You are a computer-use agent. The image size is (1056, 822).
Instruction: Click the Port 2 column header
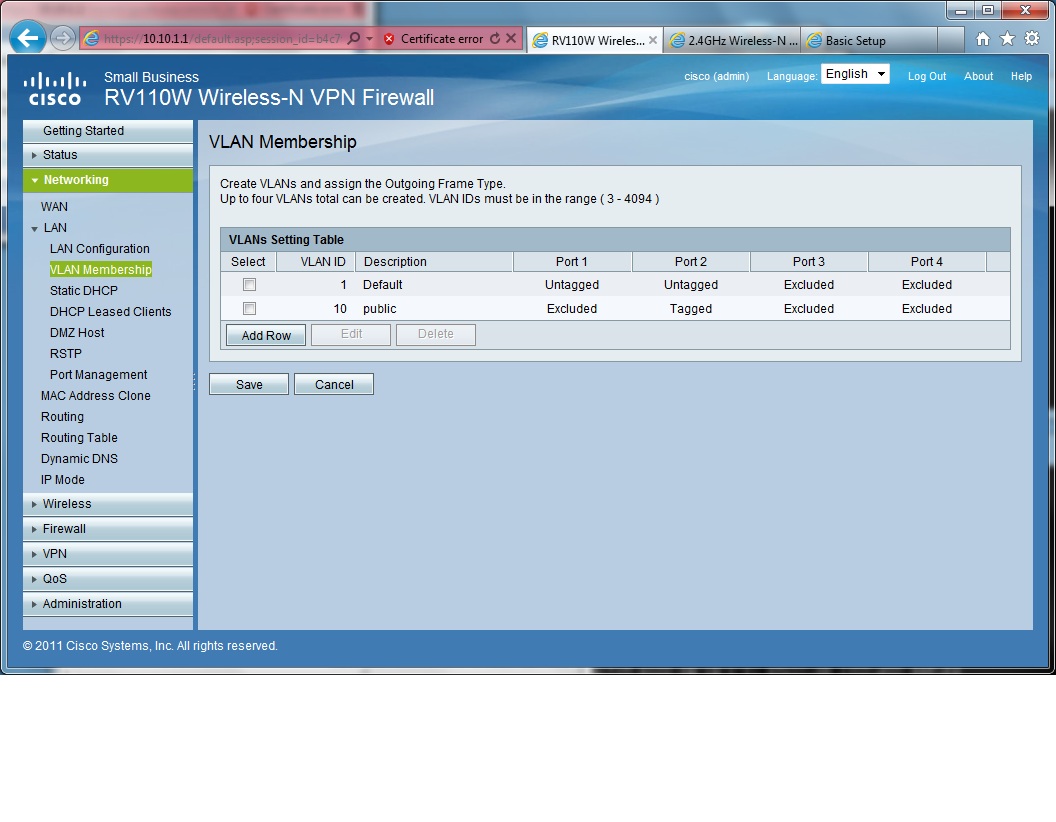[x=691, y=262]
